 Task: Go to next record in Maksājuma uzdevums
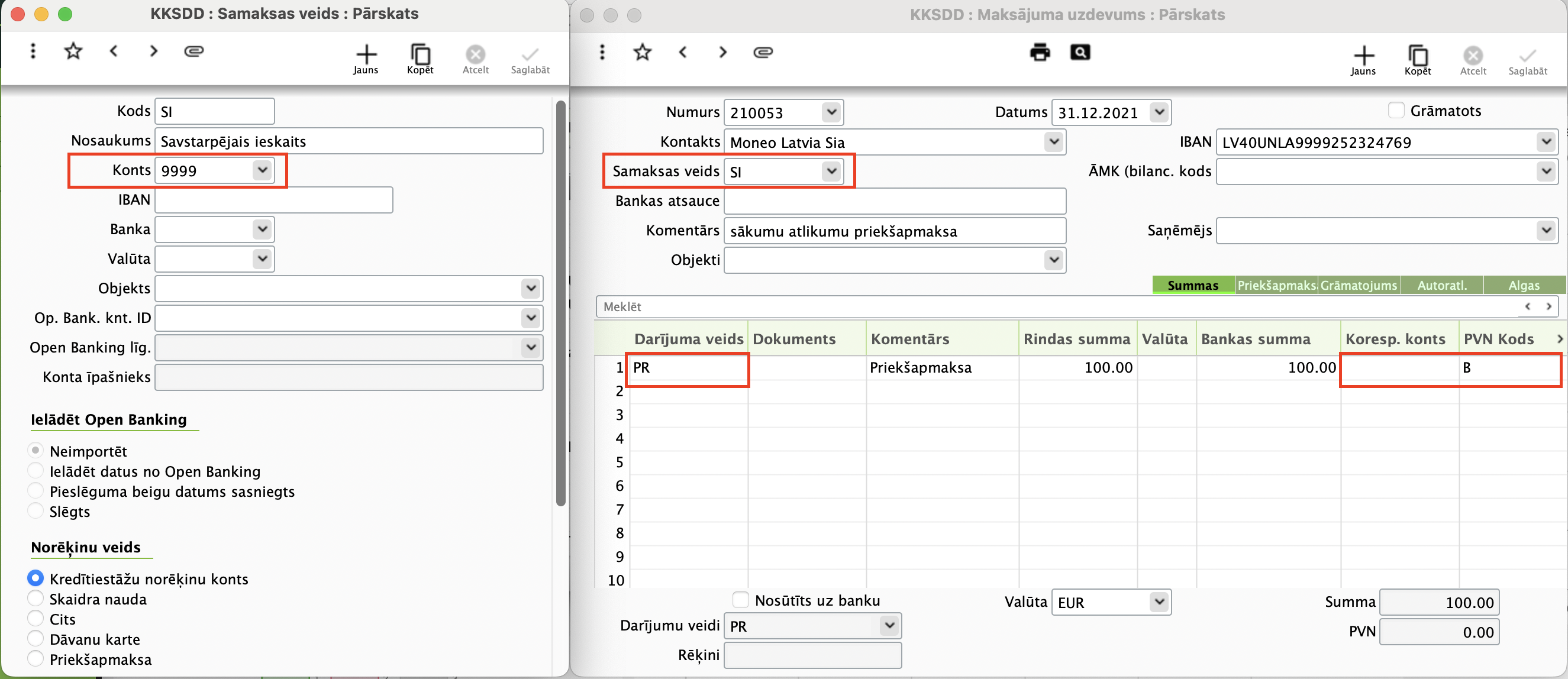[x=722, y=52]
